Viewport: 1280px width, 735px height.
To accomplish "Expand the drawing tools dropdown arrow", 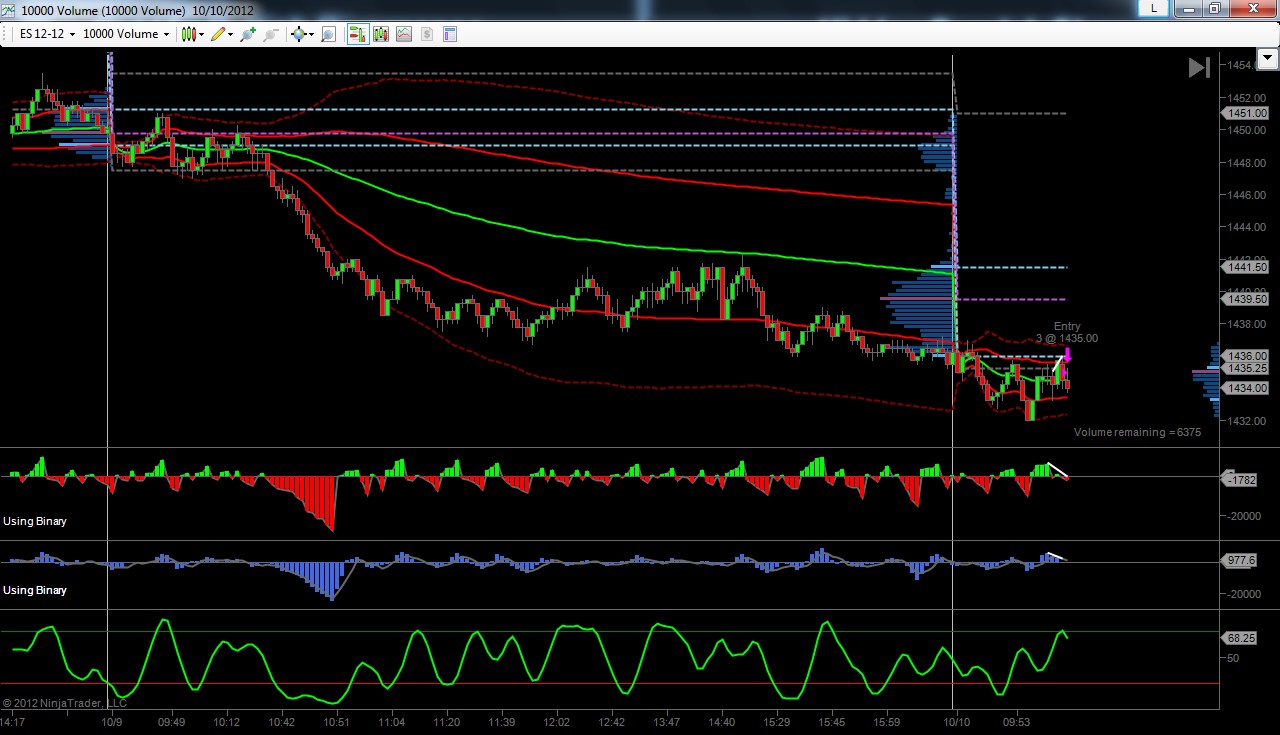I will coord(231,34).
